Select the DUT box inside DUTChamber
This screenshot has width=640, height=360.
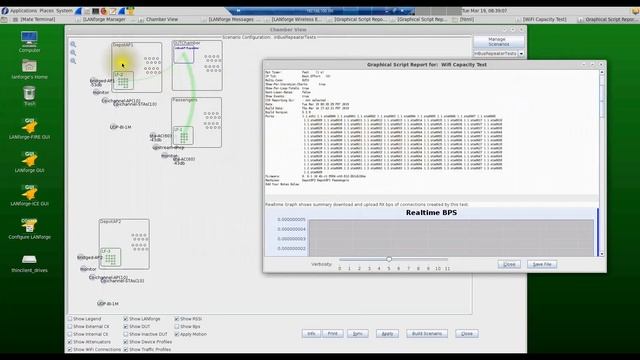click(184, 54)
